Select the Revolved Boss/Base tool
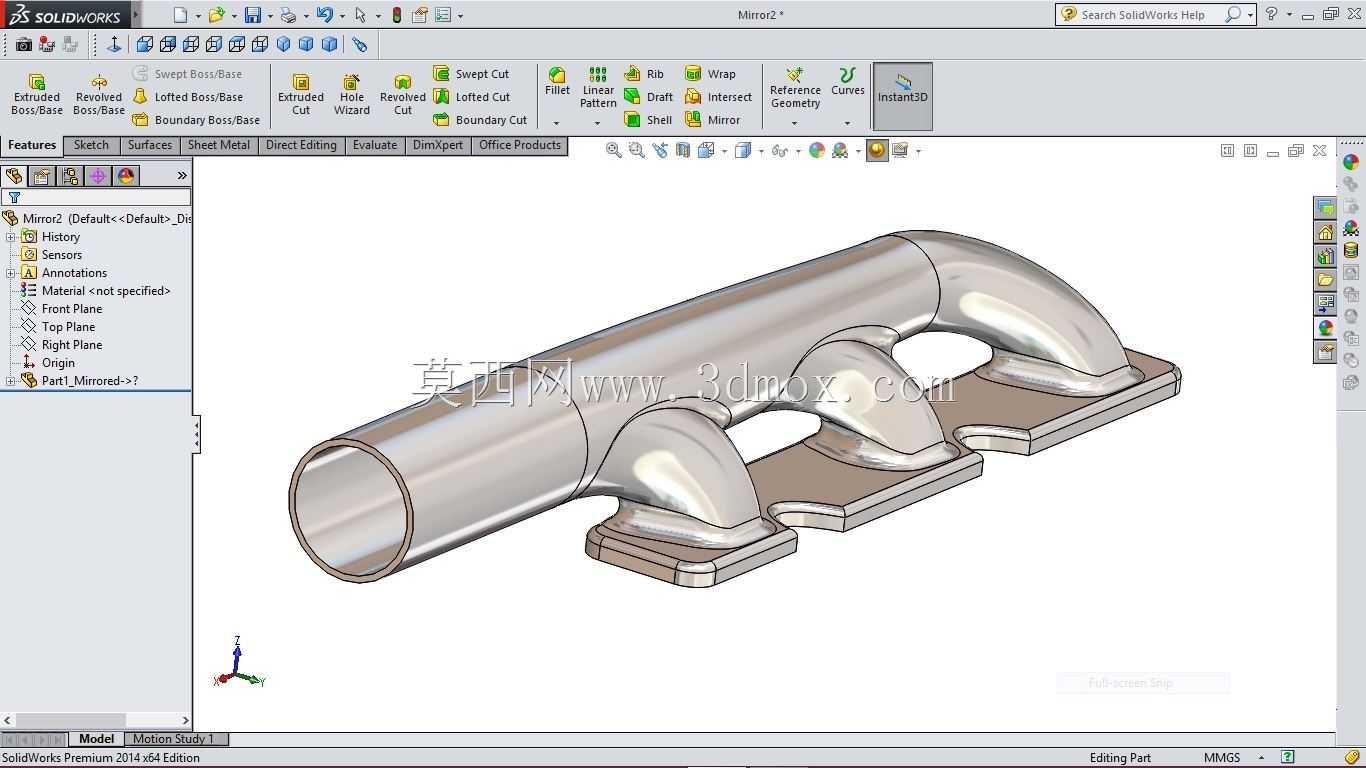Screen dimensions: 1366x768 (x=99, y=94)
